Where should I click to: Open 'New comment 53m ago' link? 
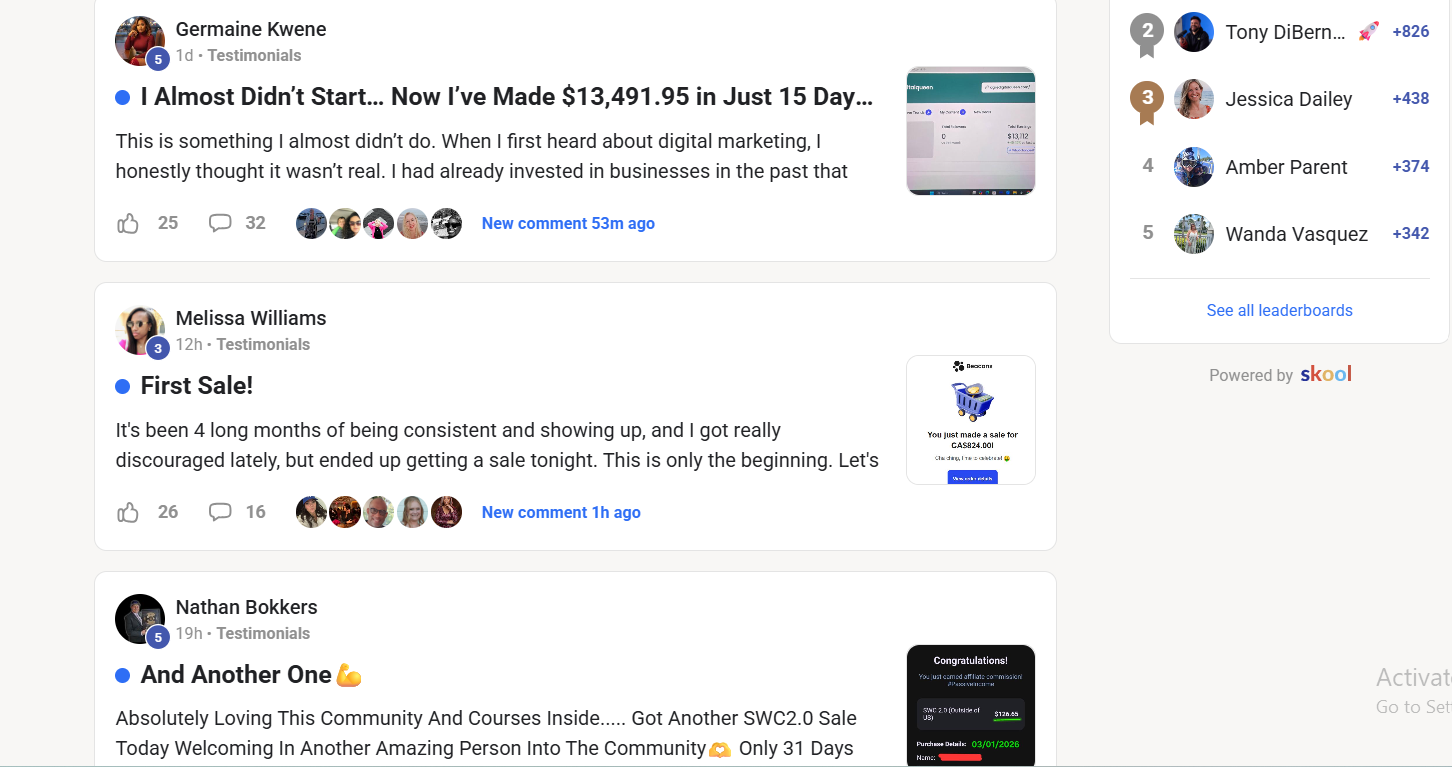coord(568,223)
